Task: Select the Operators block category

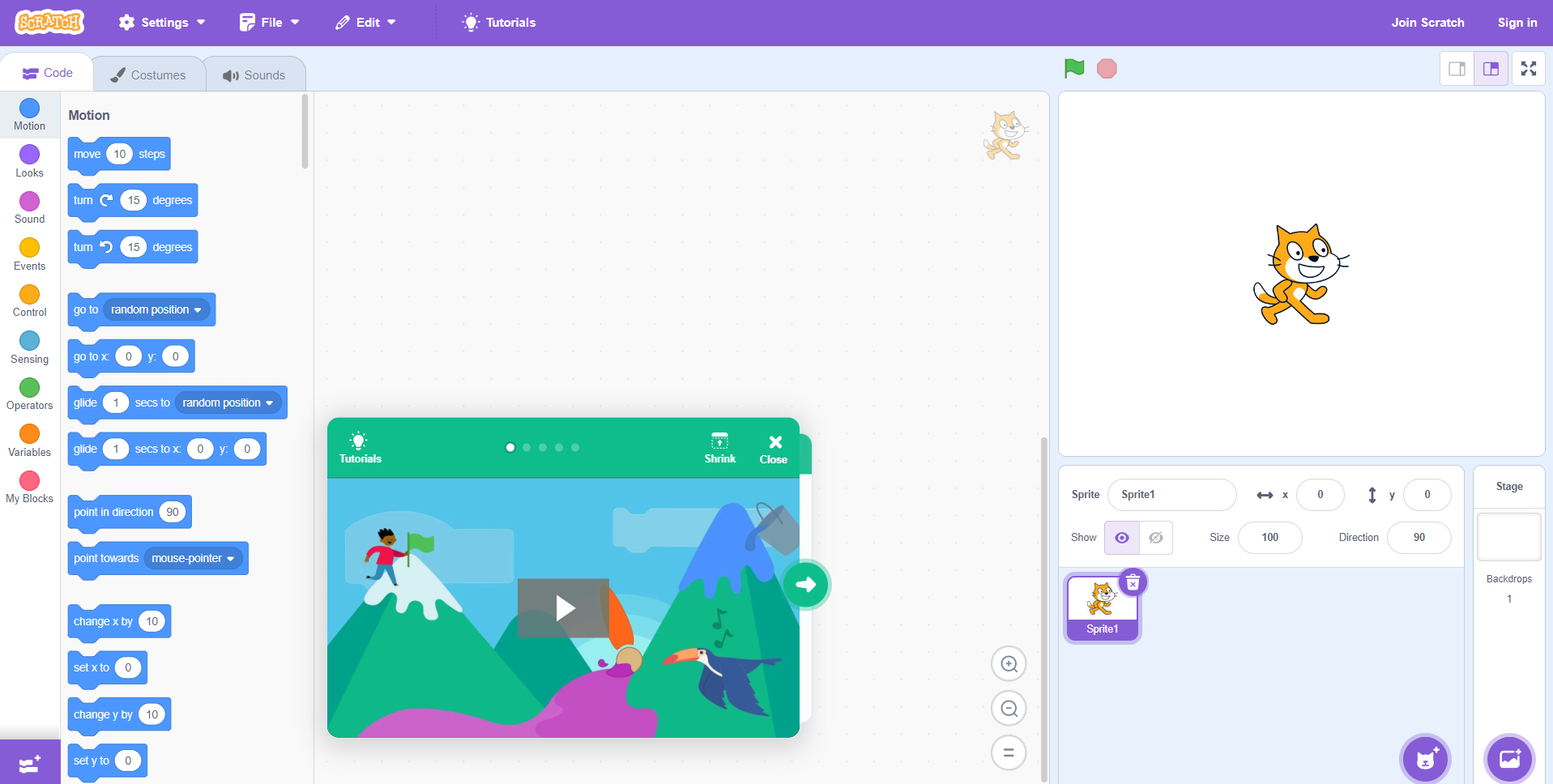Action: (30, 394)
